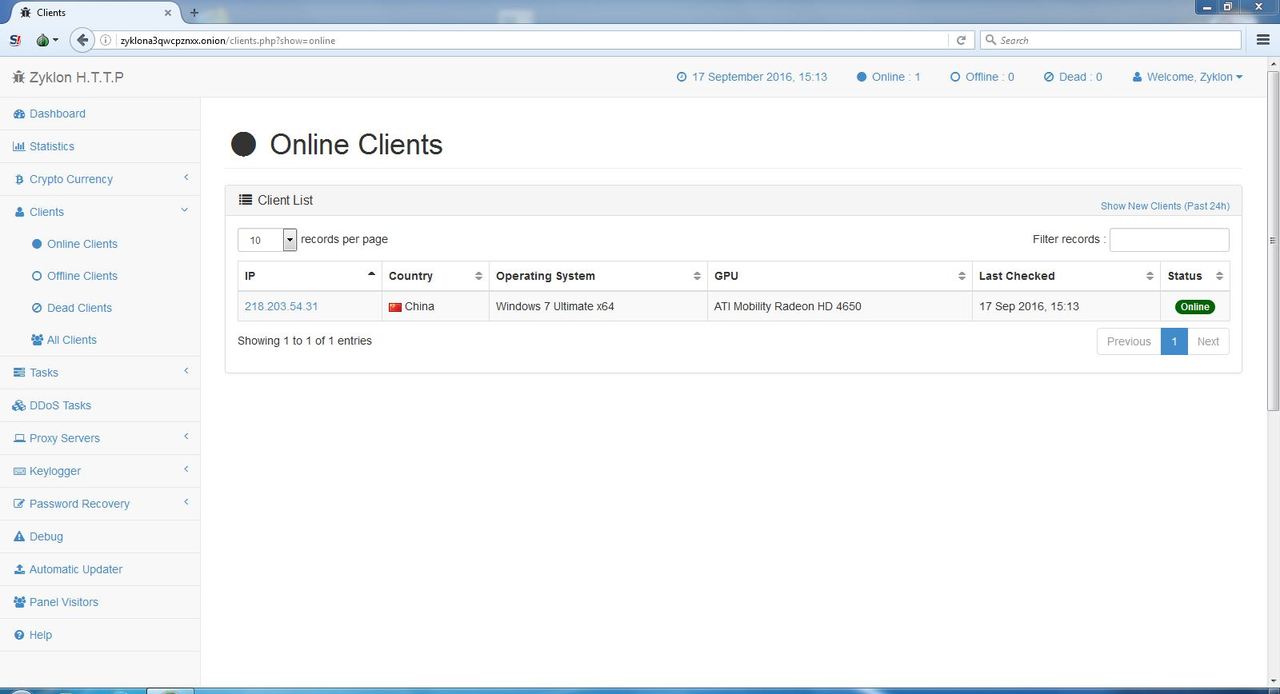This screenshot has width=1280, height=694.
Task: Select Offline Clients in the sidebar
Action: coord(82,276)
